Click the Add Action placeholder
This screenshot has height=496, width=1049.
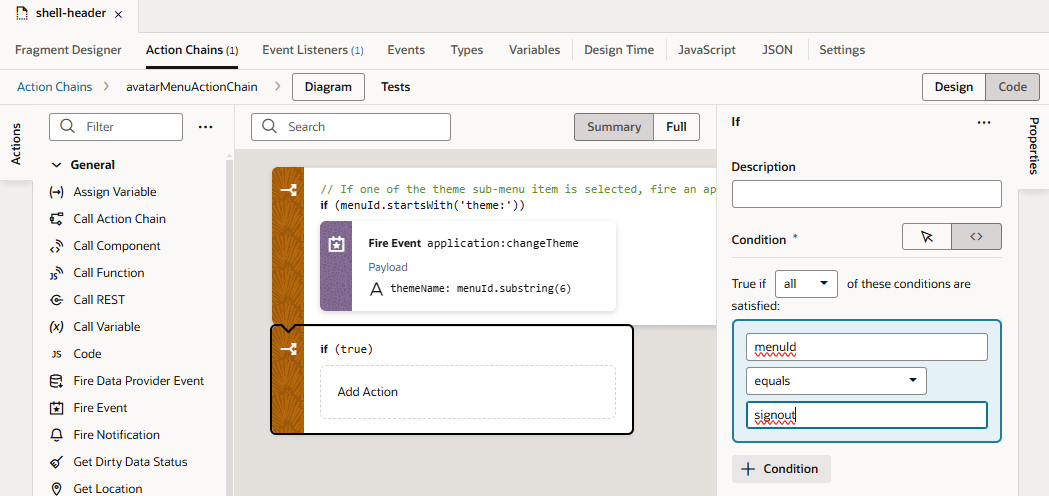[468, 392]
